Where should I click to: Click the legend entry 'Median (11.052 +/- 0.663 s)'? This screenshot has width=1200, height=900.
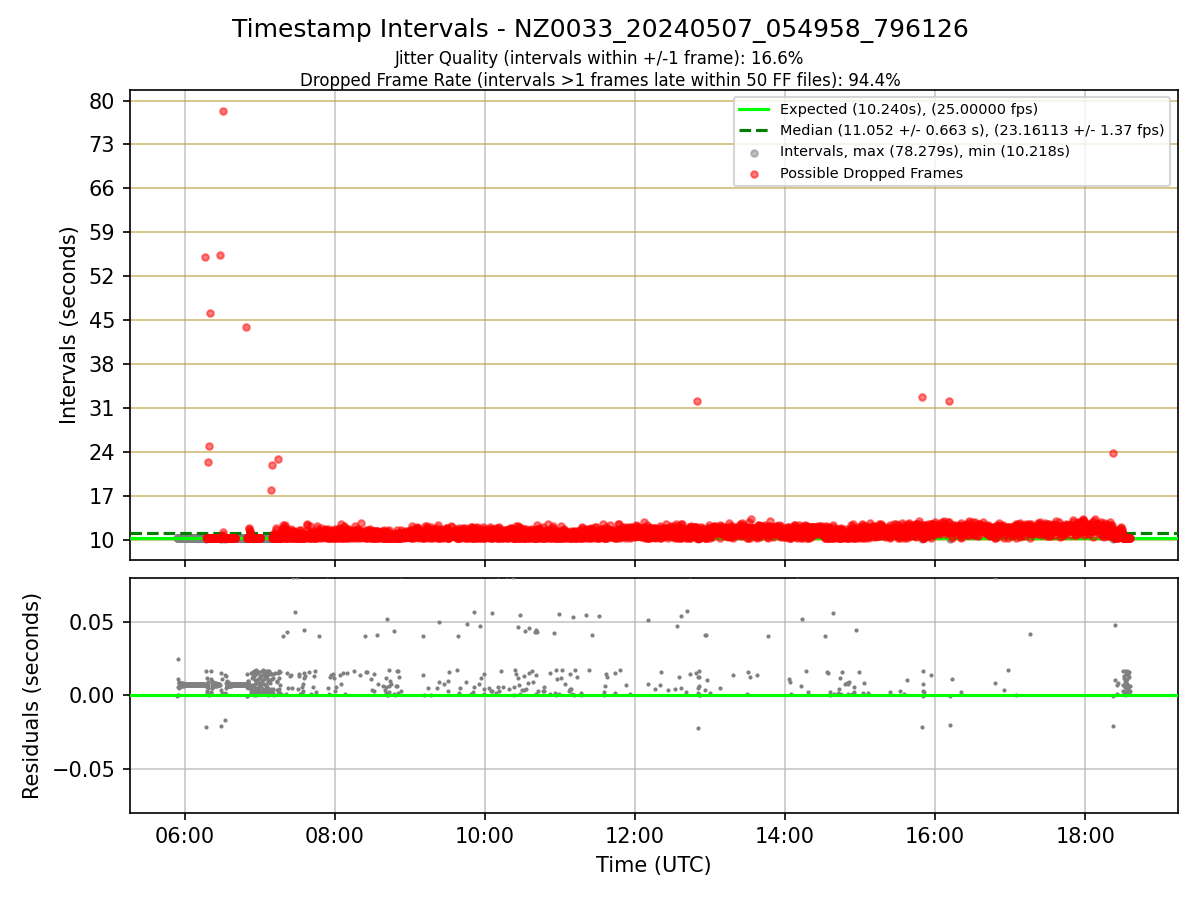[972, 130]
